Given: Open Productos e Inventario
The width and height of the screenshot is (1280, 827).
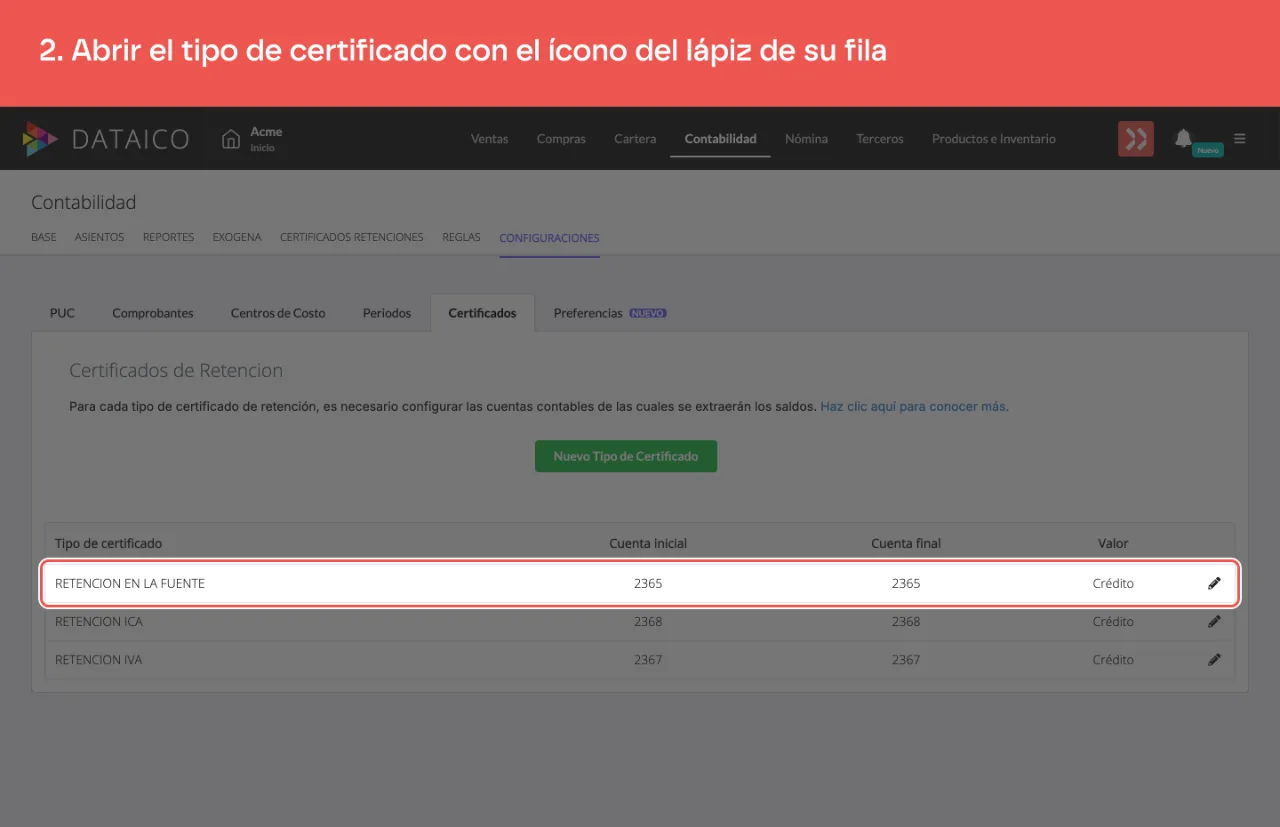Looking at the screenshot, I should 994,139.
